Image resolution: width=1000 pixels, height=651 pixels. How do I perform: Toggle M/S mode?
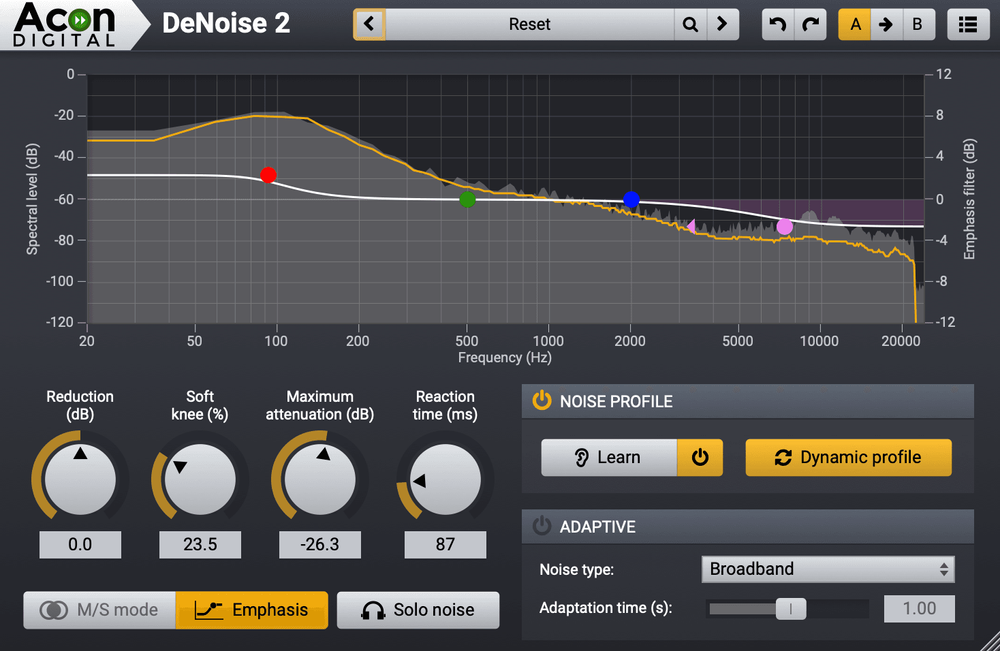click(98, 610)
